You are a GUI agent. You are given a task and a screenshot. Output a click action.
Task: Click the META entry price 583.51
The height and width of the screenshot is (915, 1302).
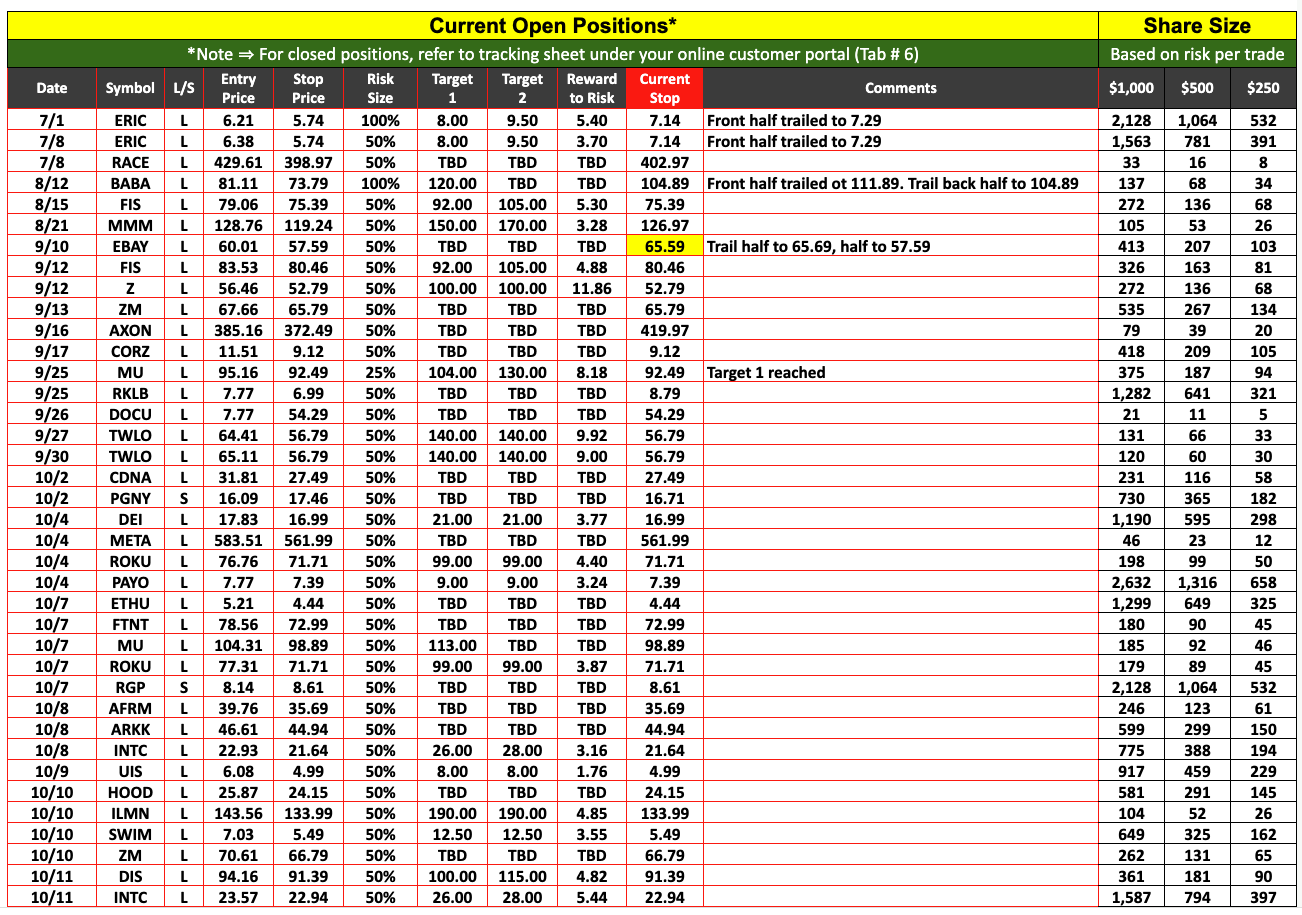238,541
